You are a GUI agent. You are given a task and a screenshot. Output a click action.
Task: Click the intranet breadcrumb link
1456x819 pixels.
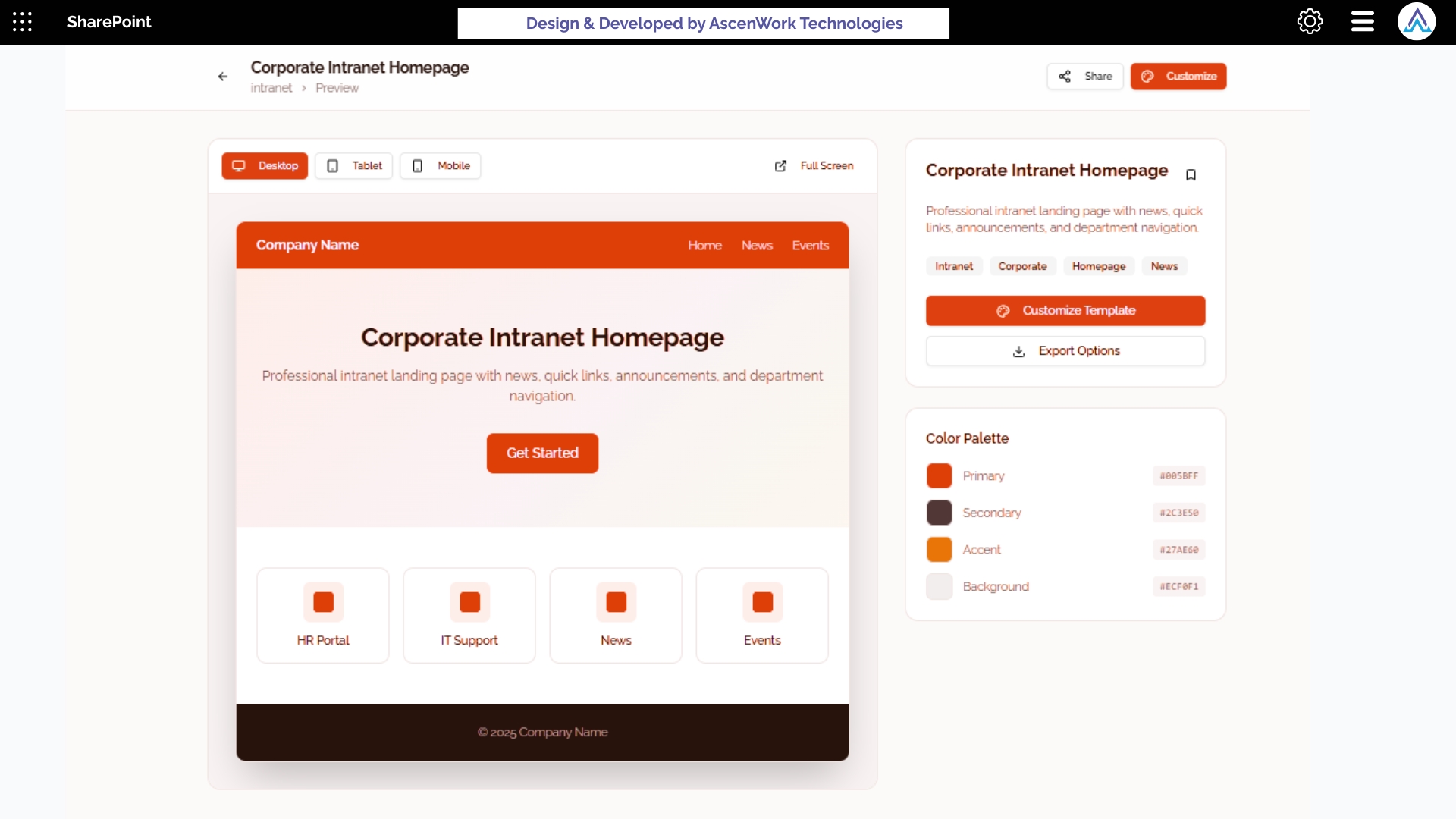click(271, 88)
